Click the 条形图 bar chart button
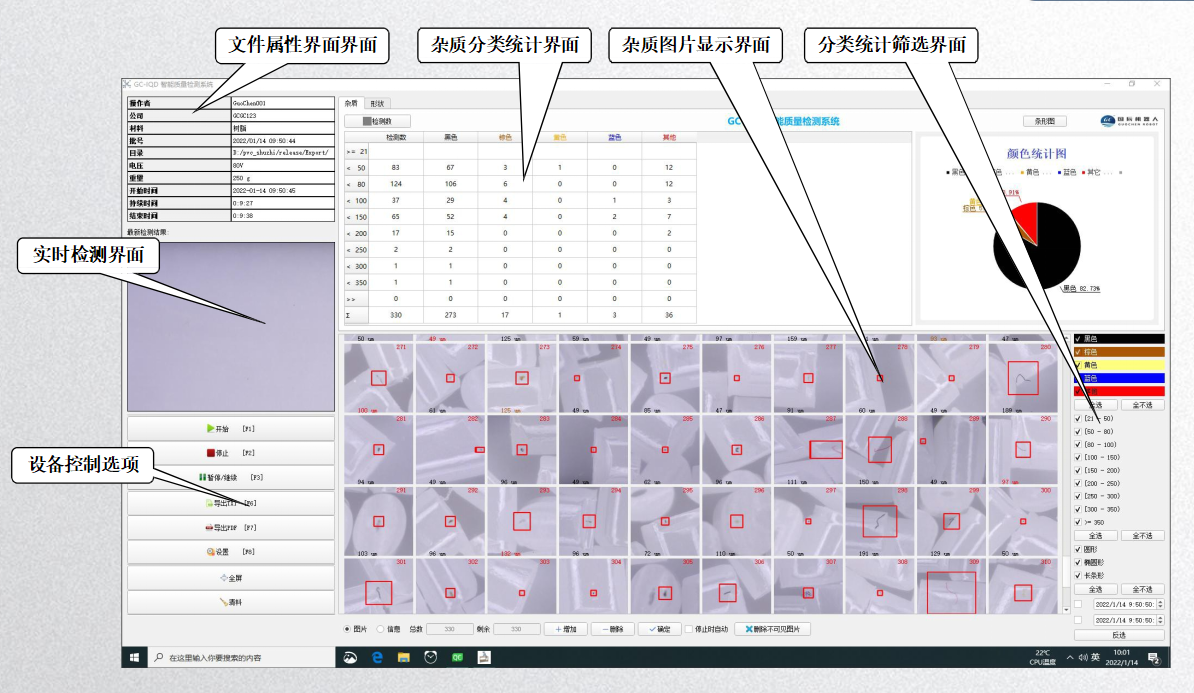Viewport: 1194px width, 693px height. [x=1044, y=120]
